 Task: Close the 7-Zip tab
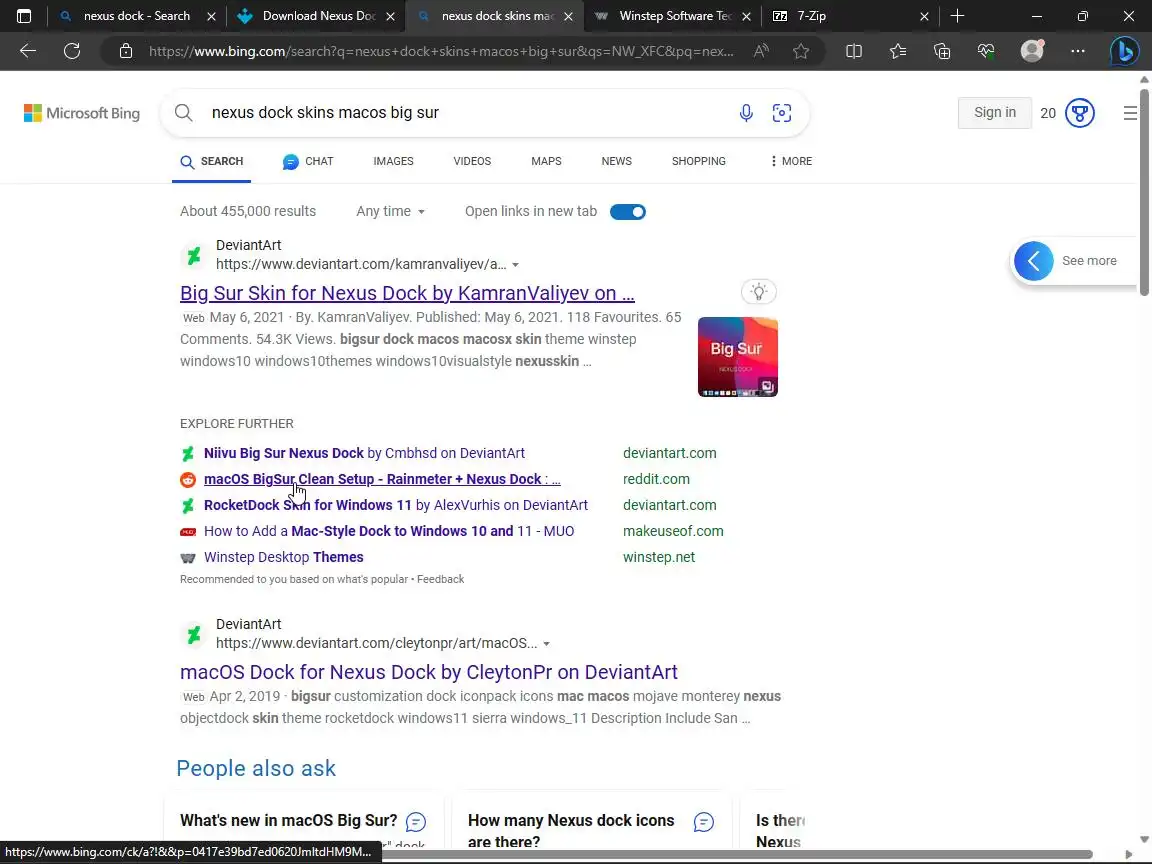pos(924,16)
